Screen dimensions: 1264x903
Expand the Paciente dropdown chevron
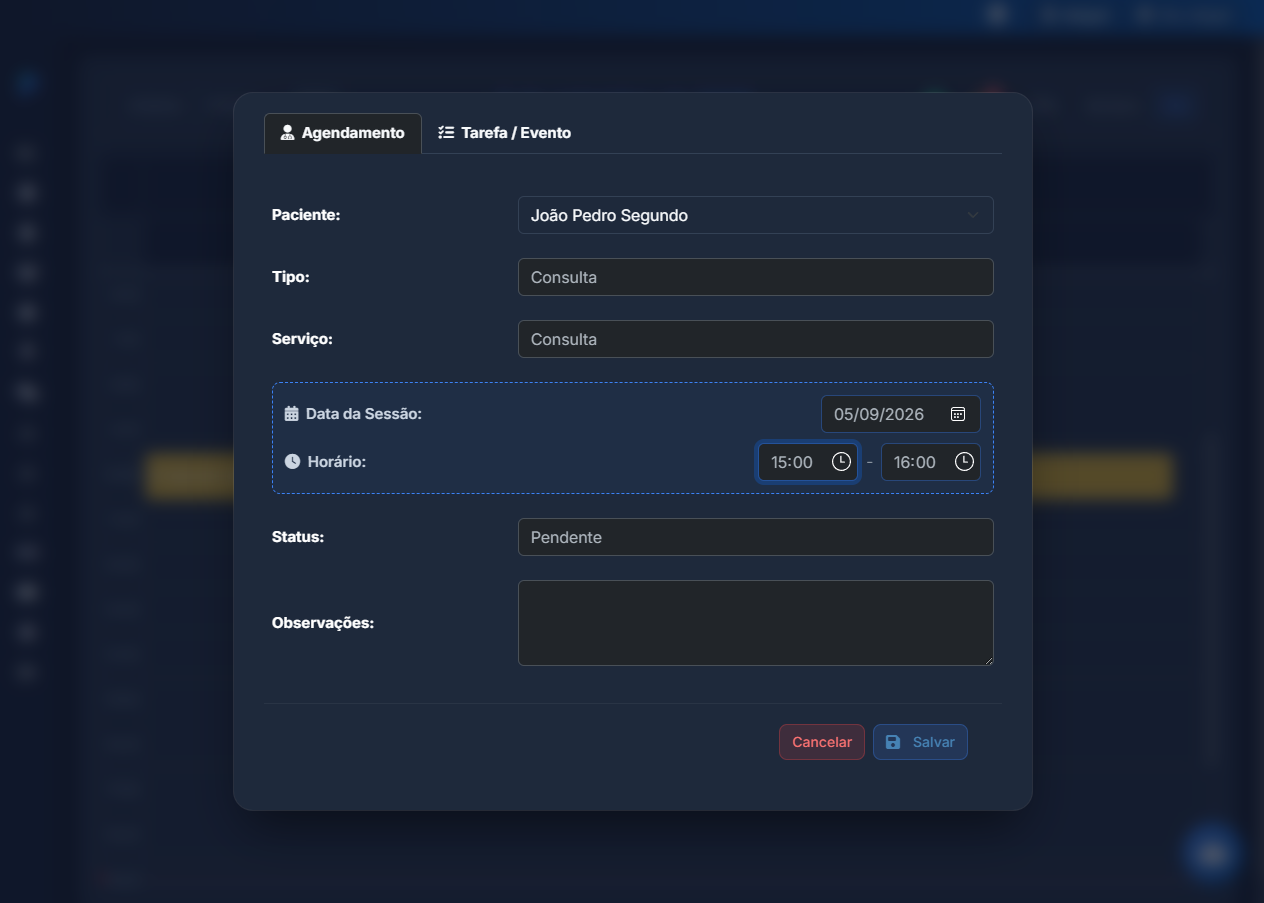click(973, 215)
